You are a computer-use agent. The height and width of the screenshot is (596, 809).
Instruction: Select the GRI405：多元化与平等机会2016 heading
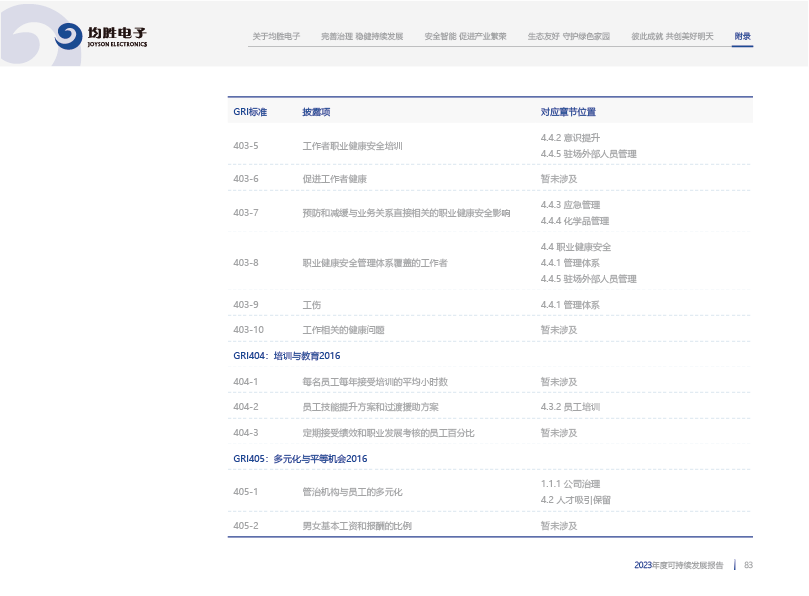pyautogui.click(x=300, y=459)
